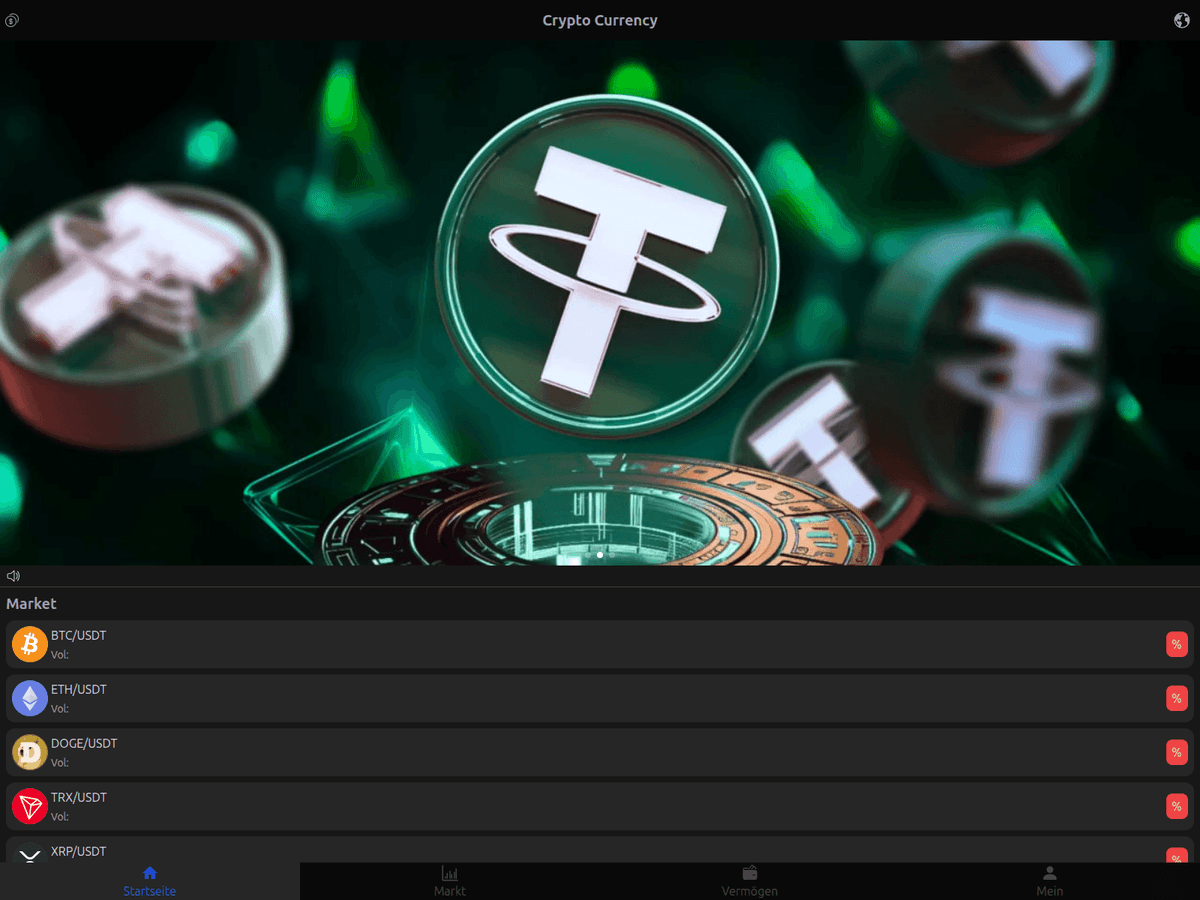
Task: Click the speaker announcement icon
Action: pyautogui.click(x=13, y=576)
